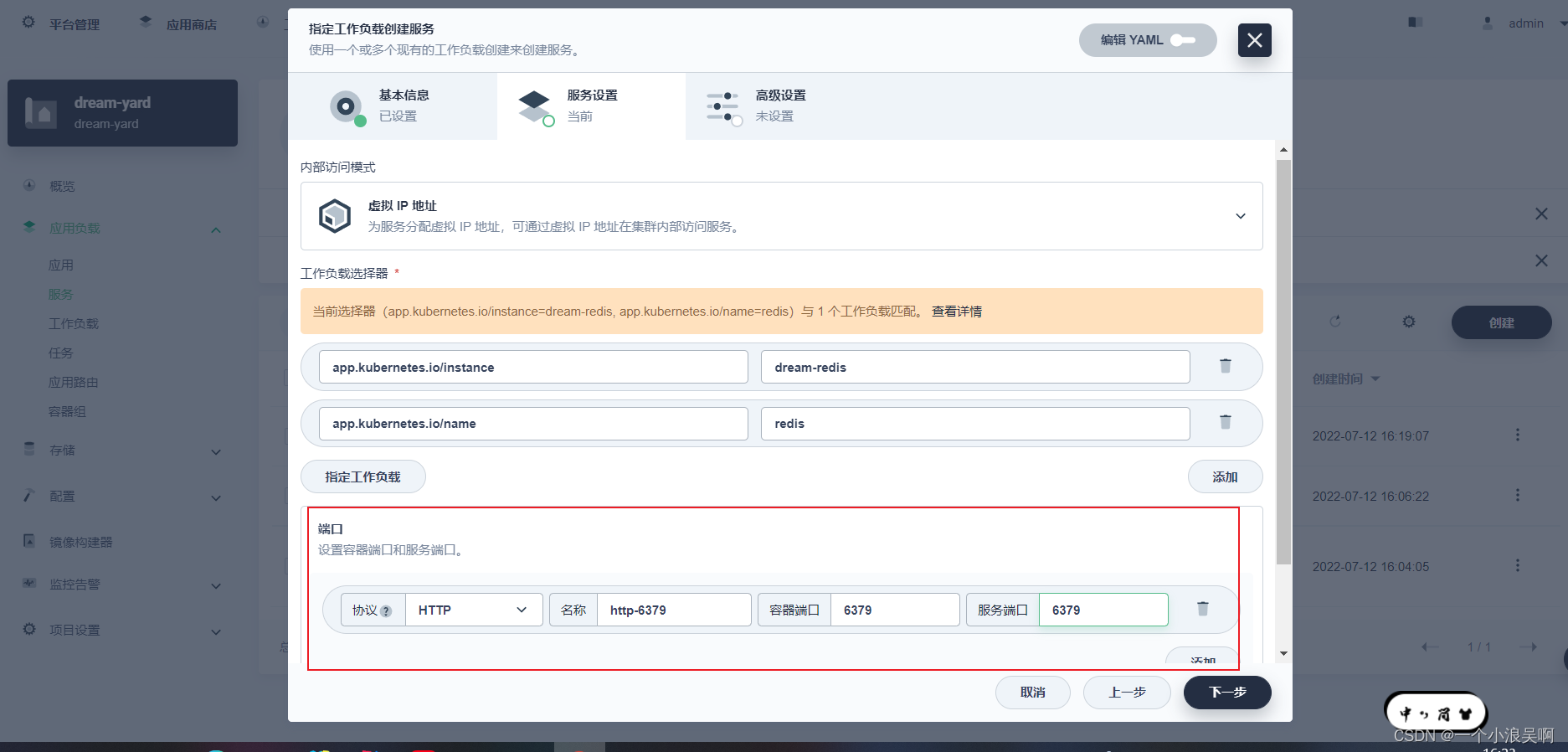Delete the app.kubernetes.io/name selector row
The image size is (1568, 752).
point(1226,422)
